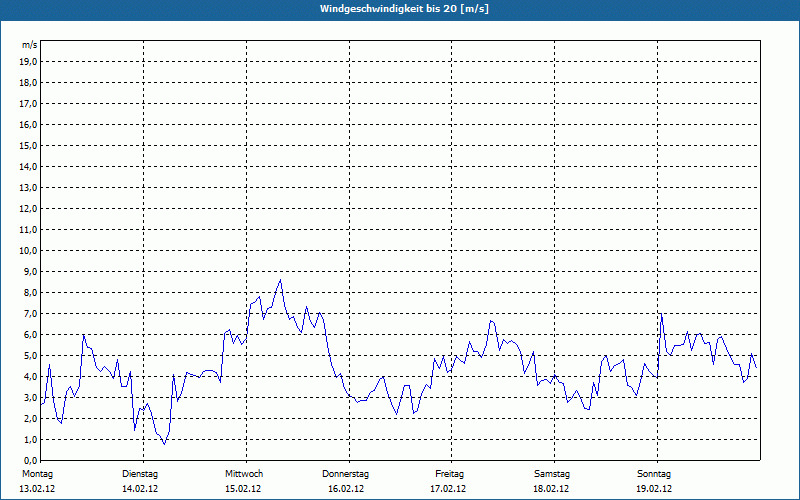The height and width of the screenshot is (500, 800).
Task: Select the 14,0 y-axis value
Action: (29, 166)
